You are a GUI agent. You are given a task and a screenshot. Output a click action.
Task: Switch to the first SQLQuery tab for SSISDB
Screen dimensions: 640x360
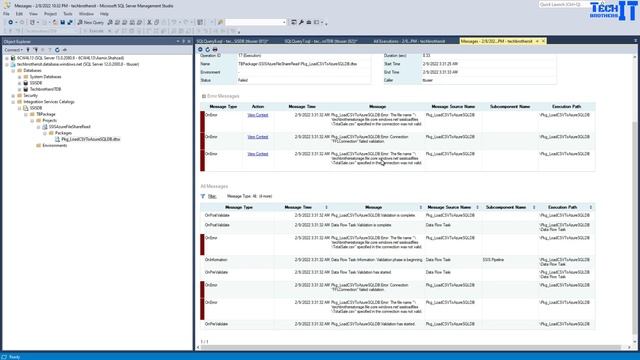(x=232, y=41)
